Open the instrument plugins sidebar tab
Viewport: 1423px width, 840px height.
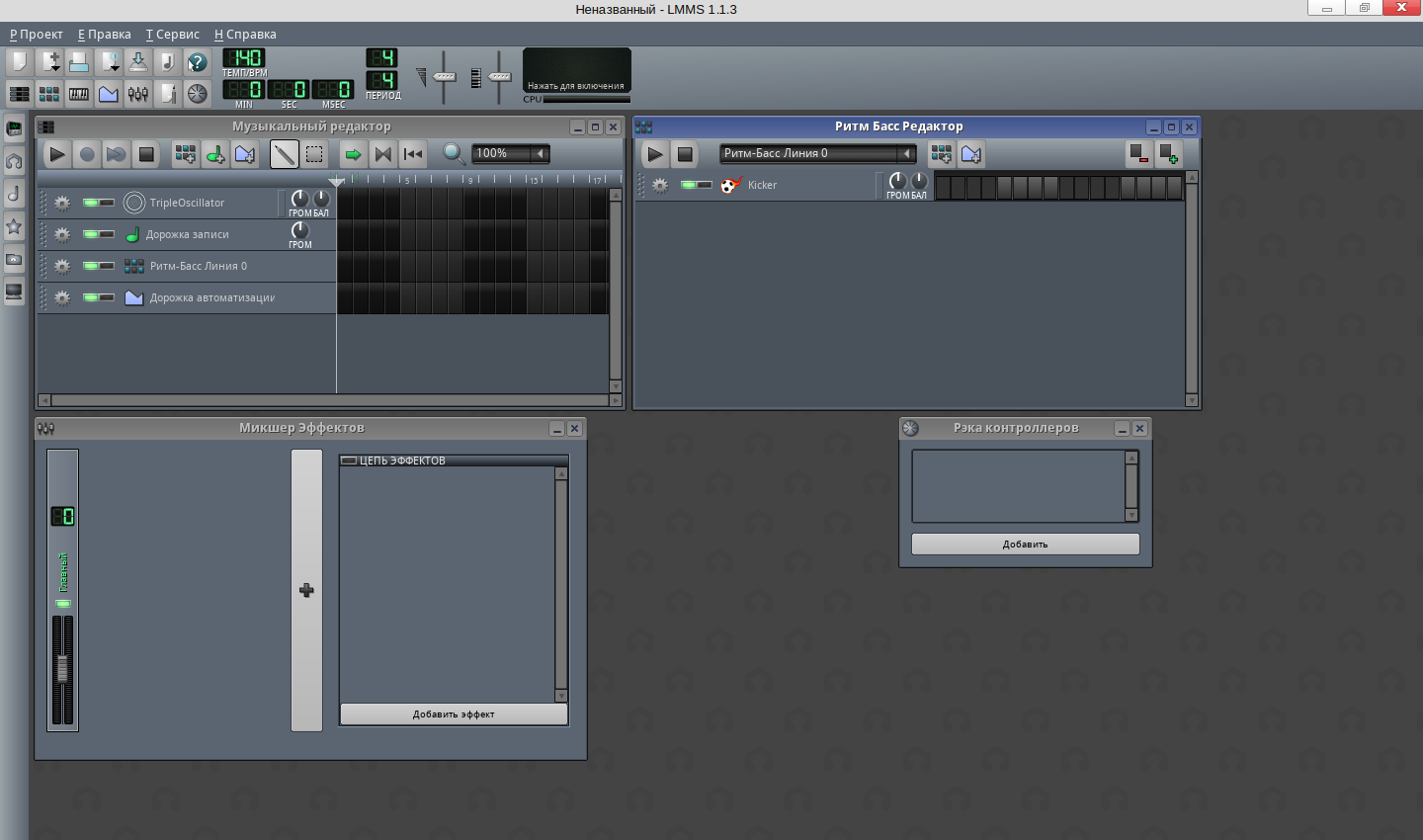[x=14, y=128]
